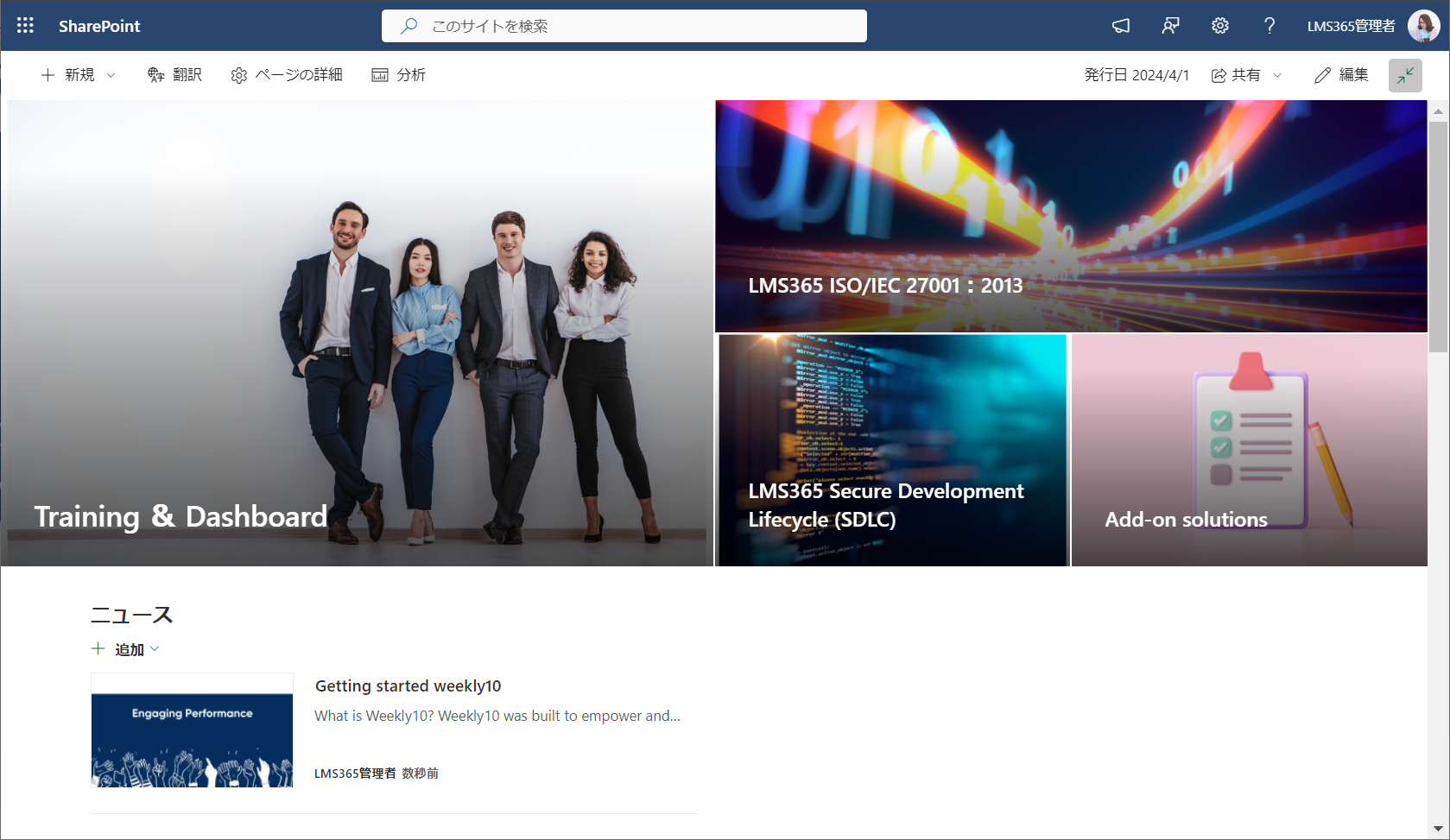Screen dimensions: 1450x840
Task: Open the Training & Dashboard hero tile
Action: point(357,333)
